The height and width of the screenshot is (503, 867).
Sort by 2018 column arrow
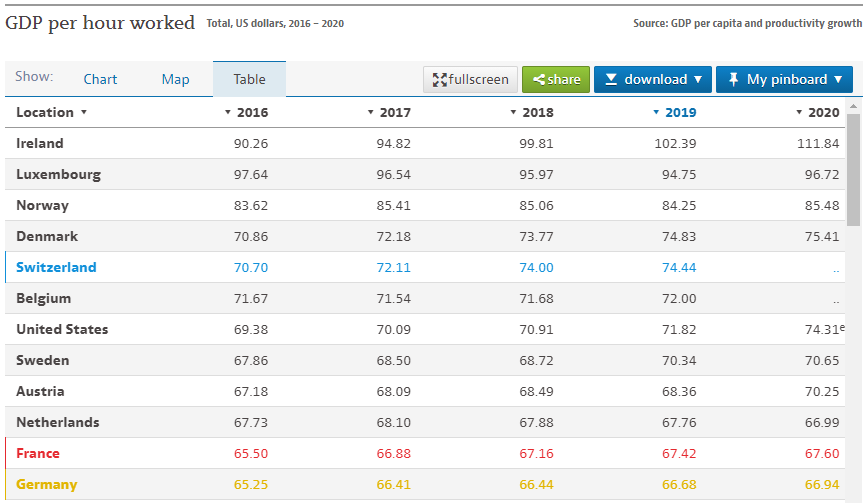(514, 112)
